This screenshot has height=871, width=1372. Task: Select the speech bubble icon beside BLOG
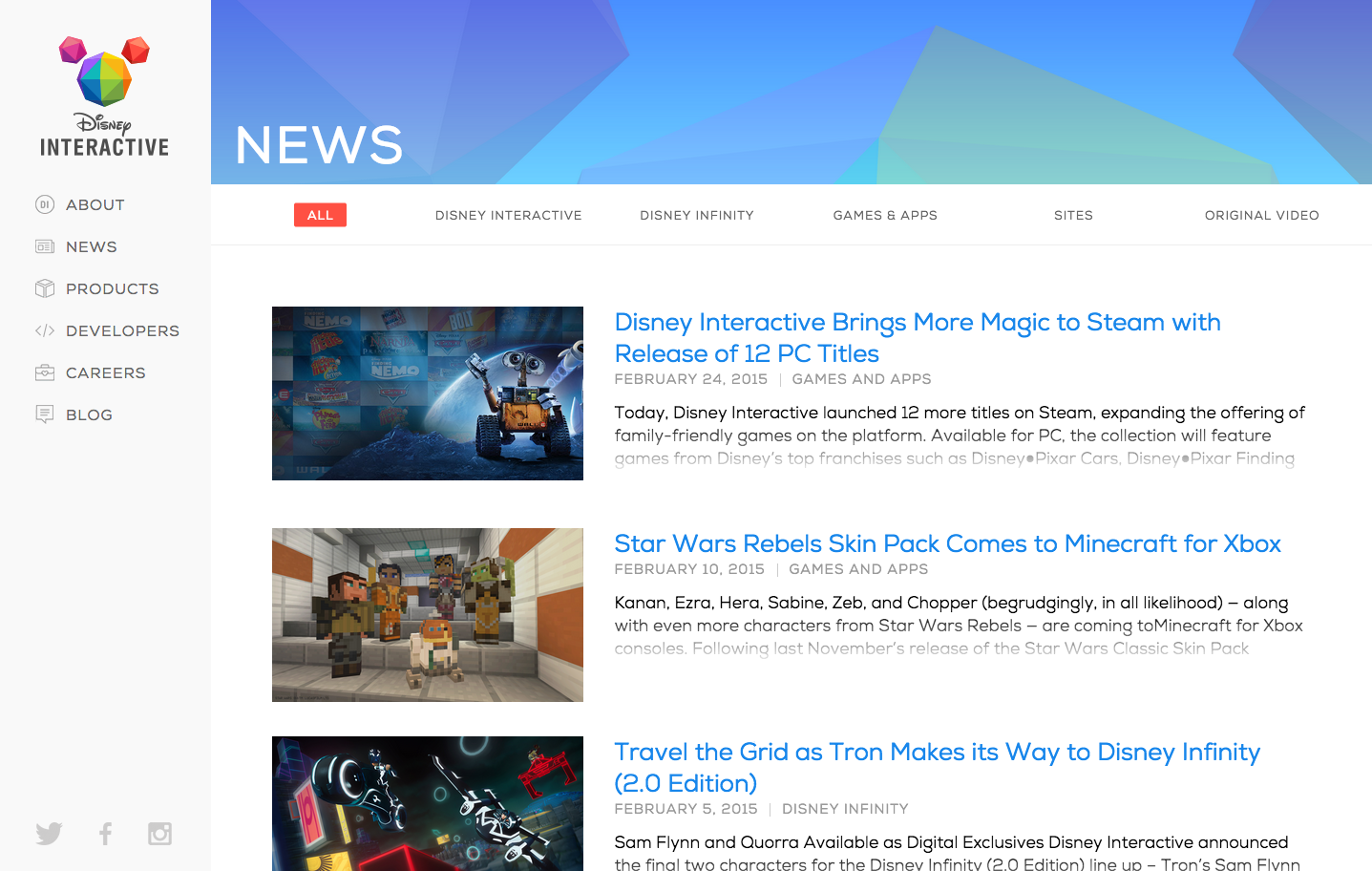(45, 414)
